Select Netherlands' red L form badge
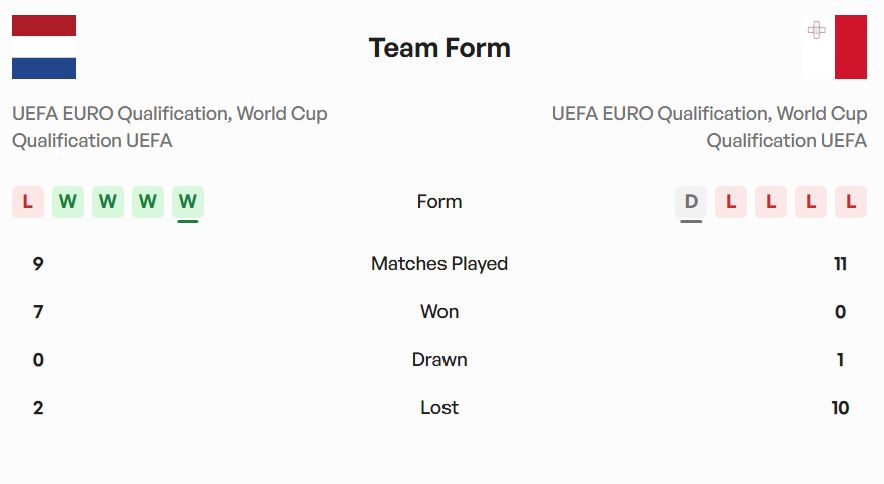The image size is (884, 484). 28,201
